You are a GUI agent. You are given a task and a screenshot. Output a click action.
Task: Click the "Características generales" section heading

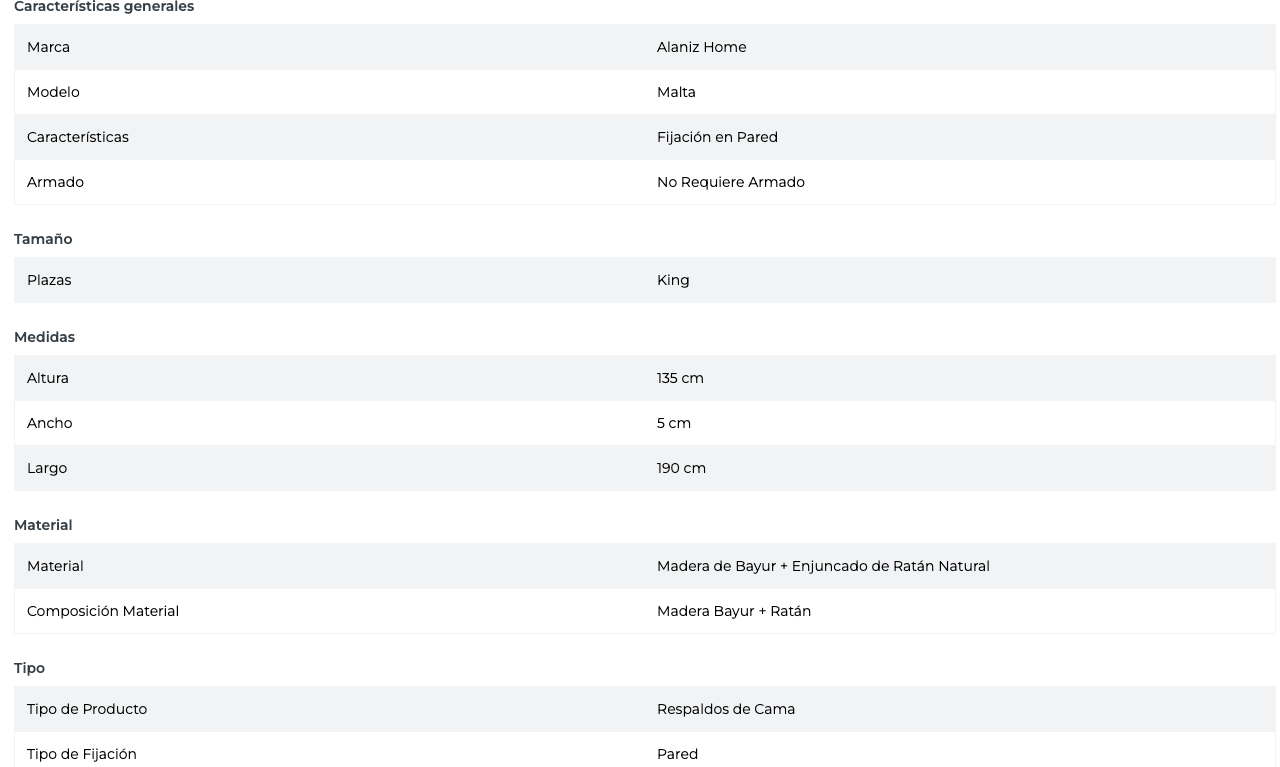104,7
